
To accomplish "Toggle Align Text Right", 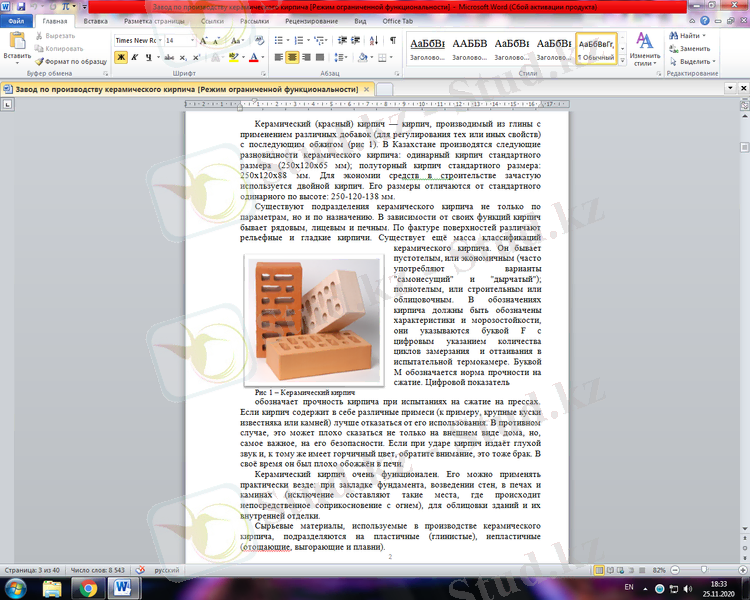I will (306, 57).
